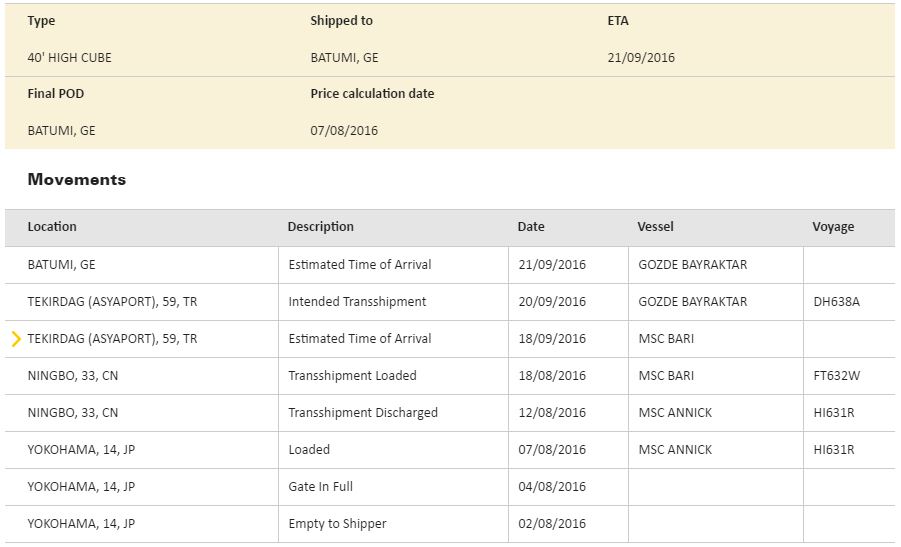901x547 pixels.
Task: Select the Gate In Full row description
Action: (320, 487)
